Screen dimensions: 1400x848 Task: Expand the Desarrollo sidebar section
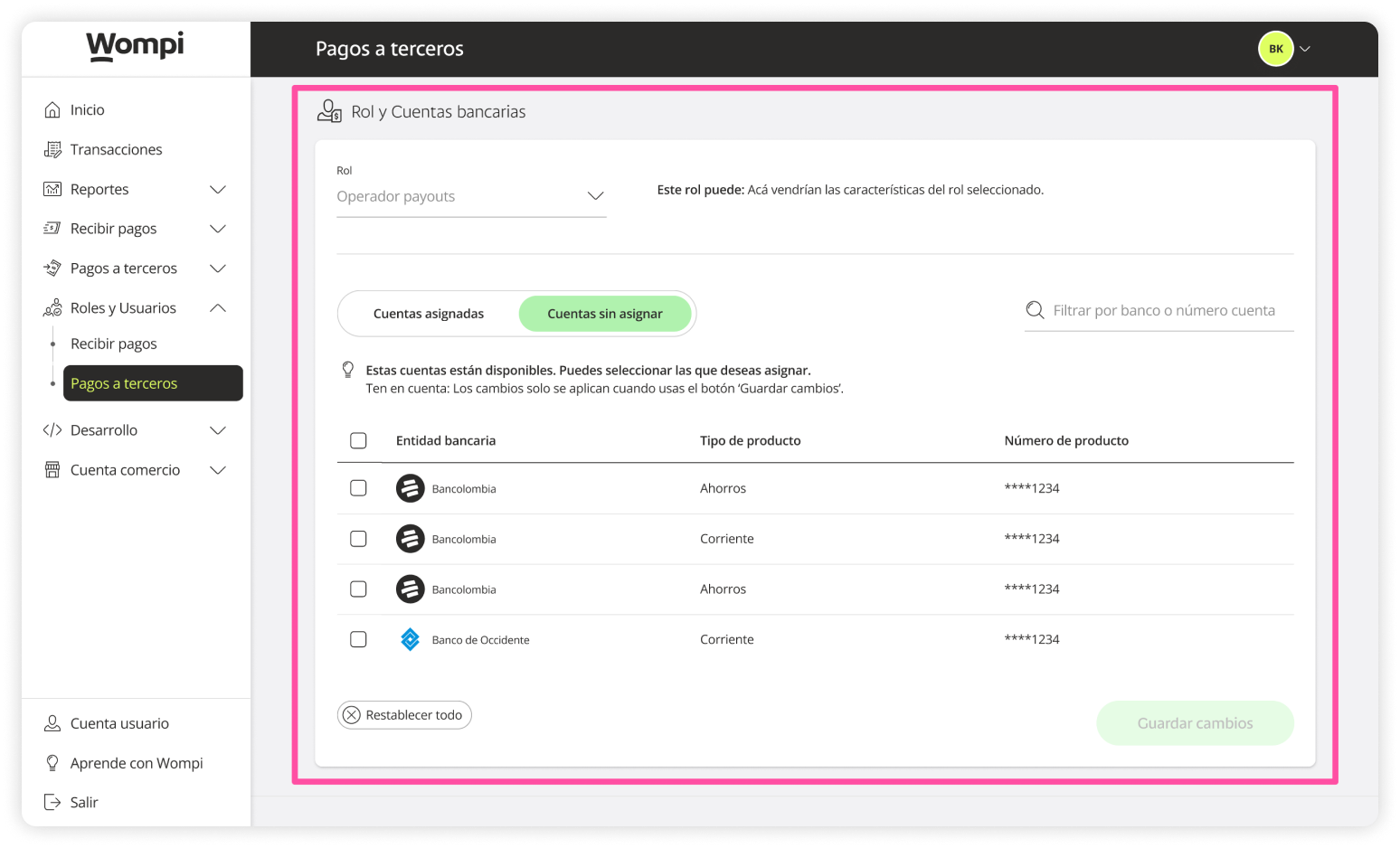click(218, 430)
